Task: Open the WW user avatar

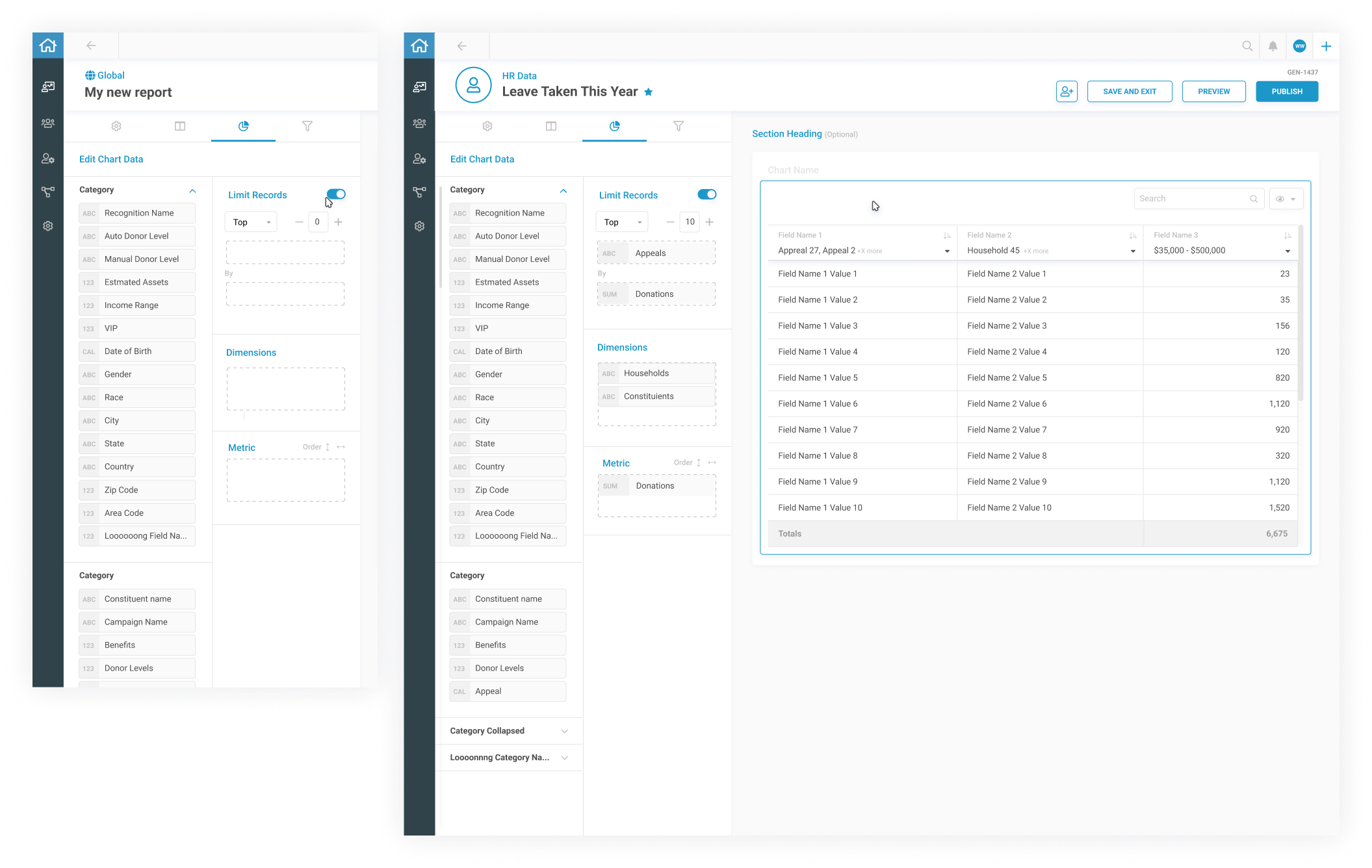Action: click(x=1299, y=46)
